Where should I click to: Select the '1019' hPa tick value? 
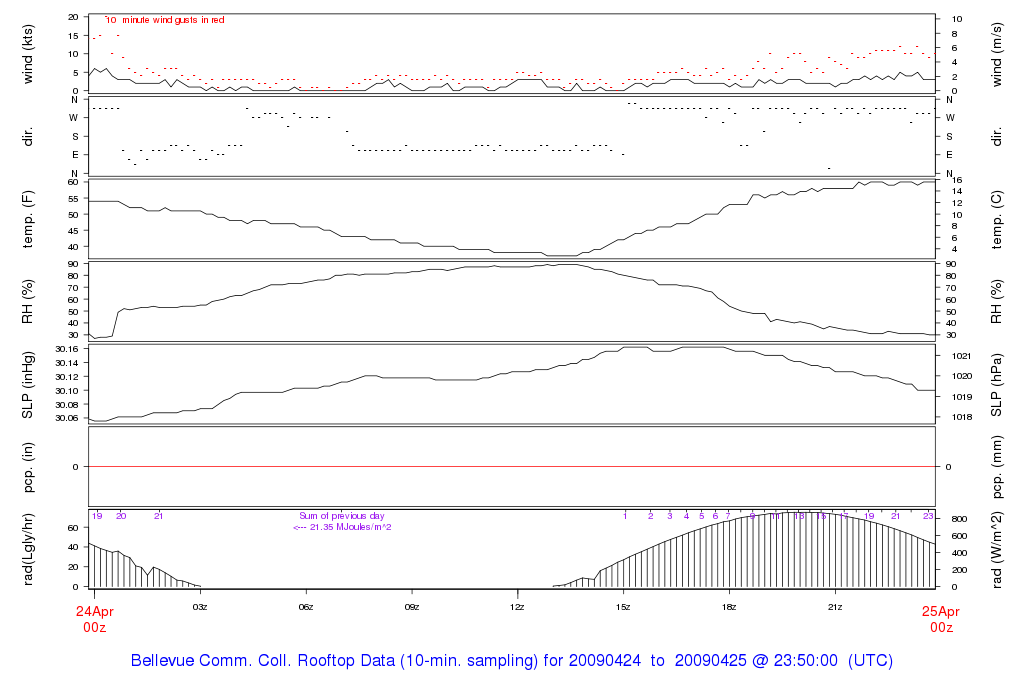point(962,397)
